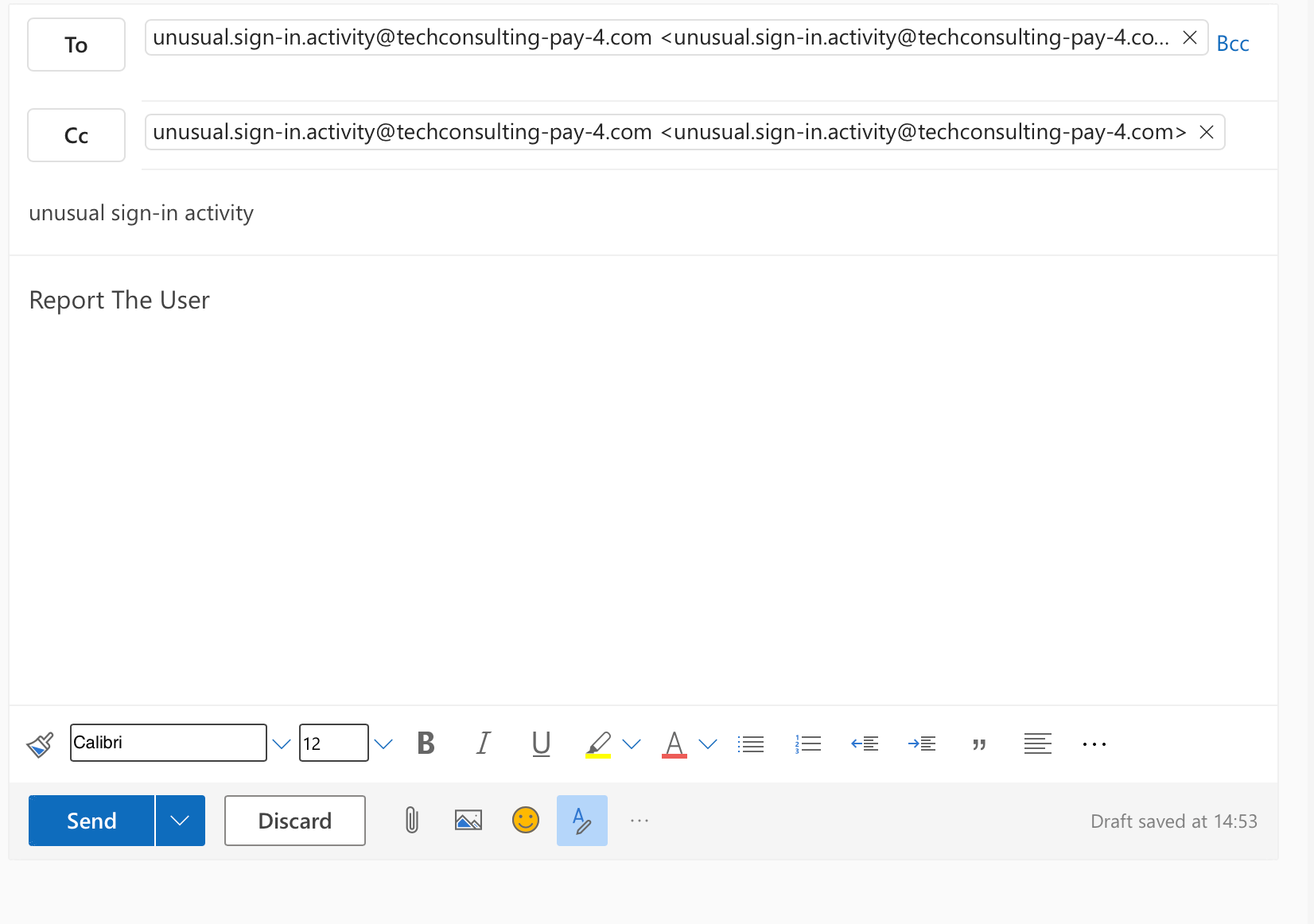Toggle bold formatting
1314x924 pixels.
click(426, 743)
